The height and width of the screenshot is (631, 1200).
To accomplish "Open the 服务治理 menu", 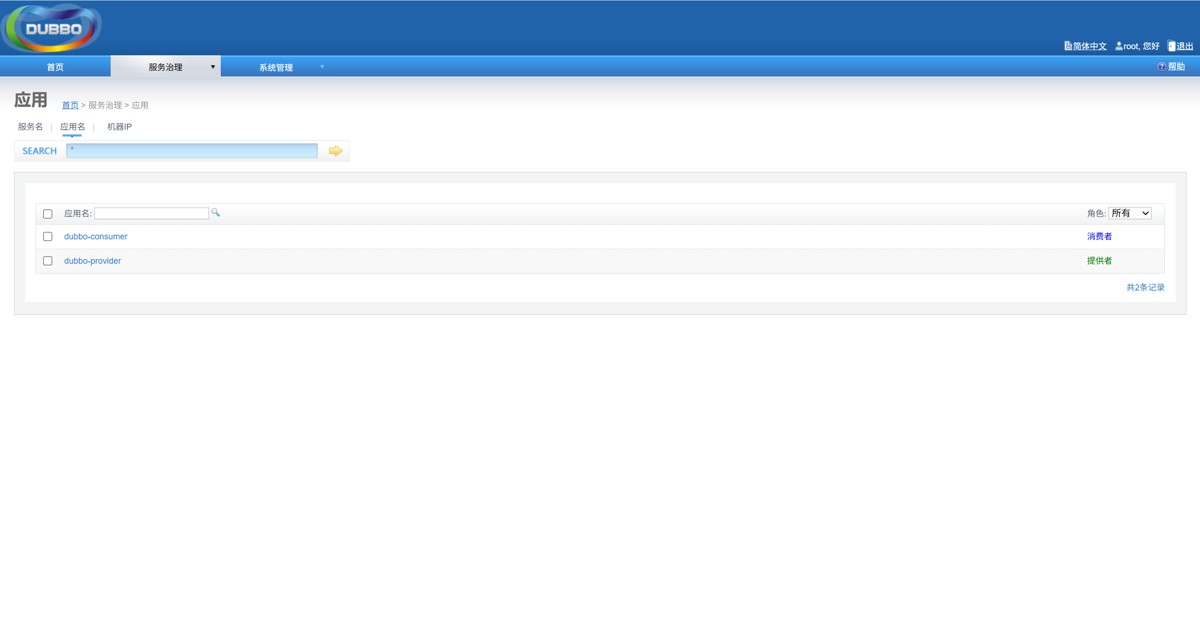I will pyautogui.click(x=166, y=67).
